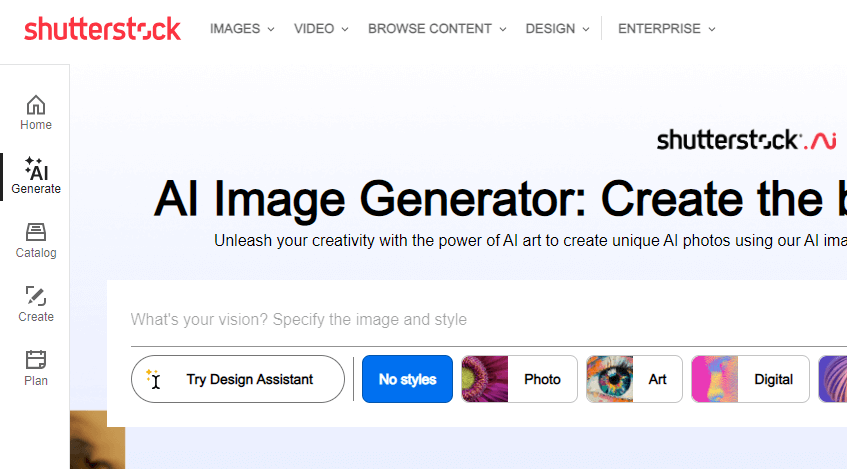Select the Create pencil icon
The width and height of the screenshot is (847, 469).
click(x=36, y=297)
